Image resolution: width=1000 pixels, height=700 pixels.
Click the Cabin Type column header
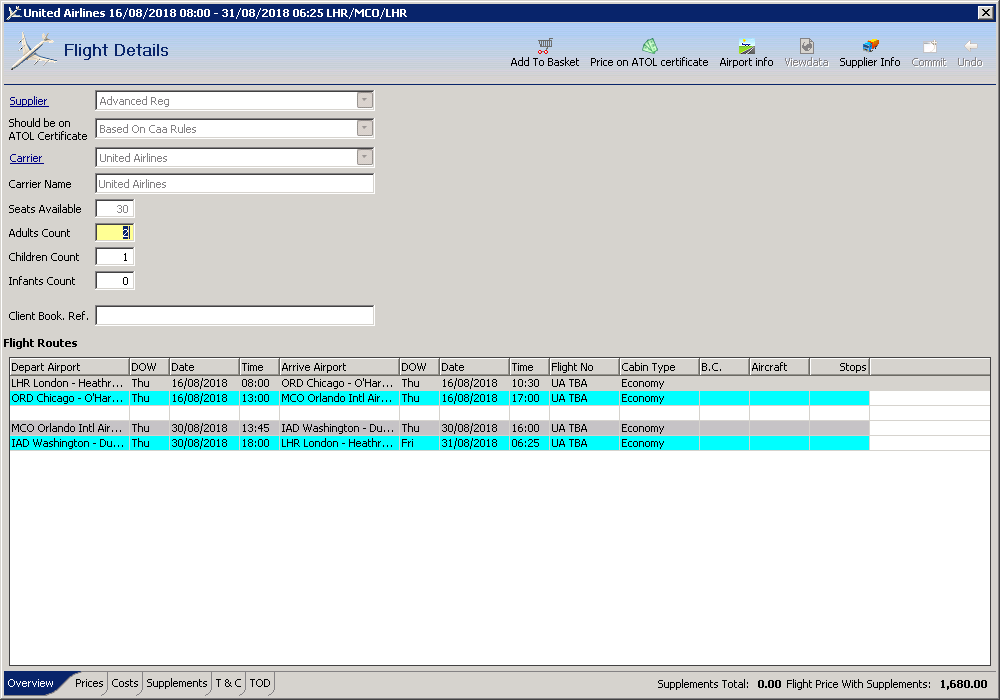(x=659, y=367)
